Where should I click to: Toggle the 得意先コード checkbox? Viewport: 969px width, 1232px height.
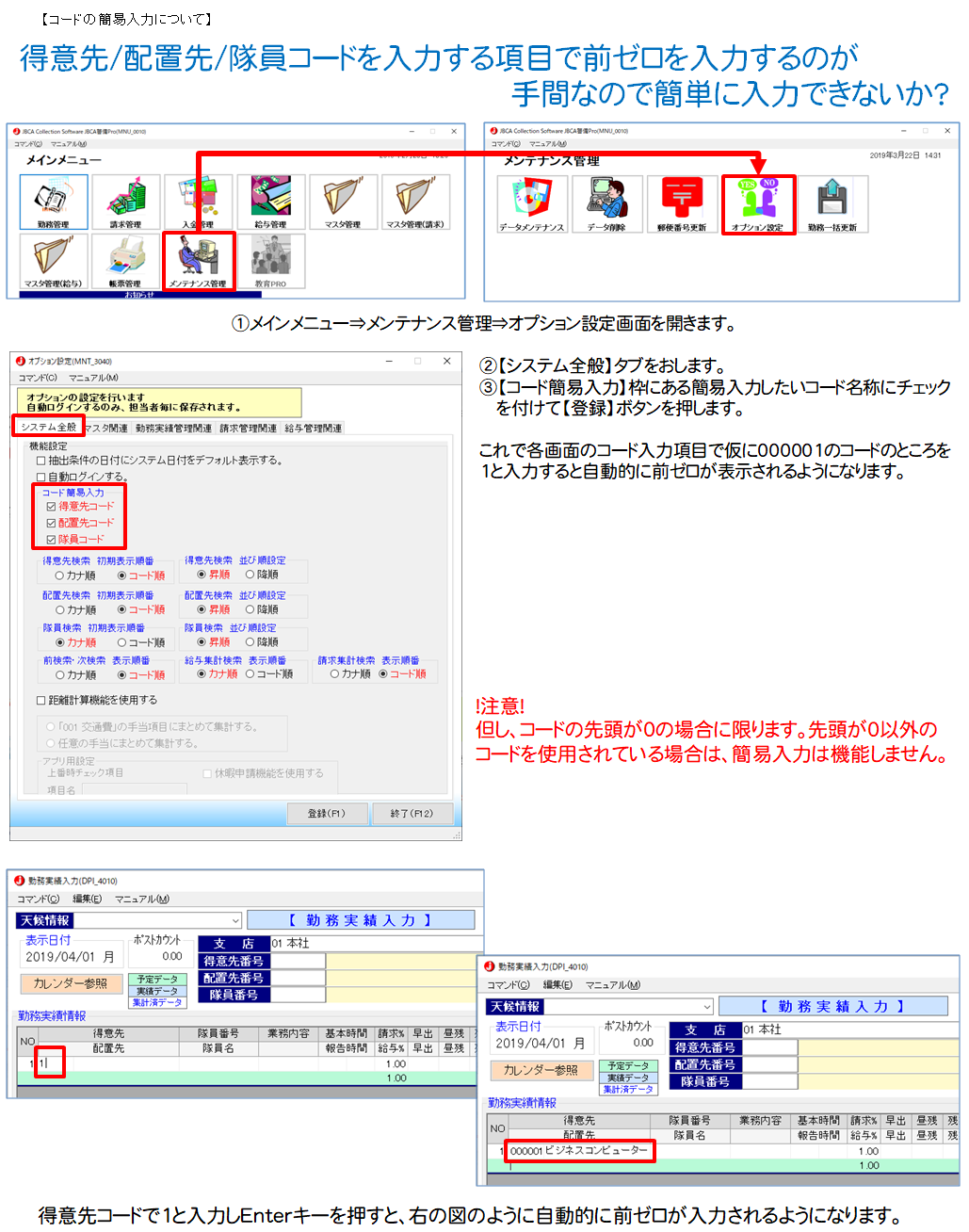tap(52, 507)
